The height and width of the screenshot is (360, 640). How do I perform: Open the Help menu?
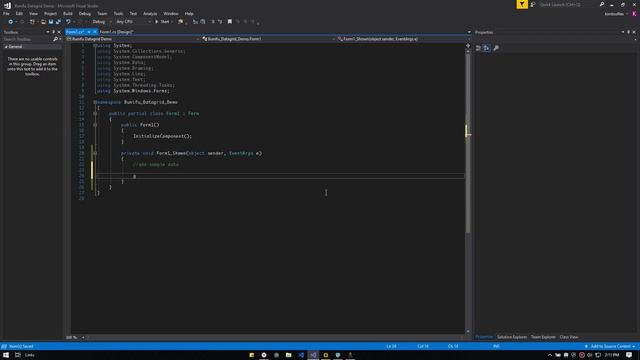point(189,13)
